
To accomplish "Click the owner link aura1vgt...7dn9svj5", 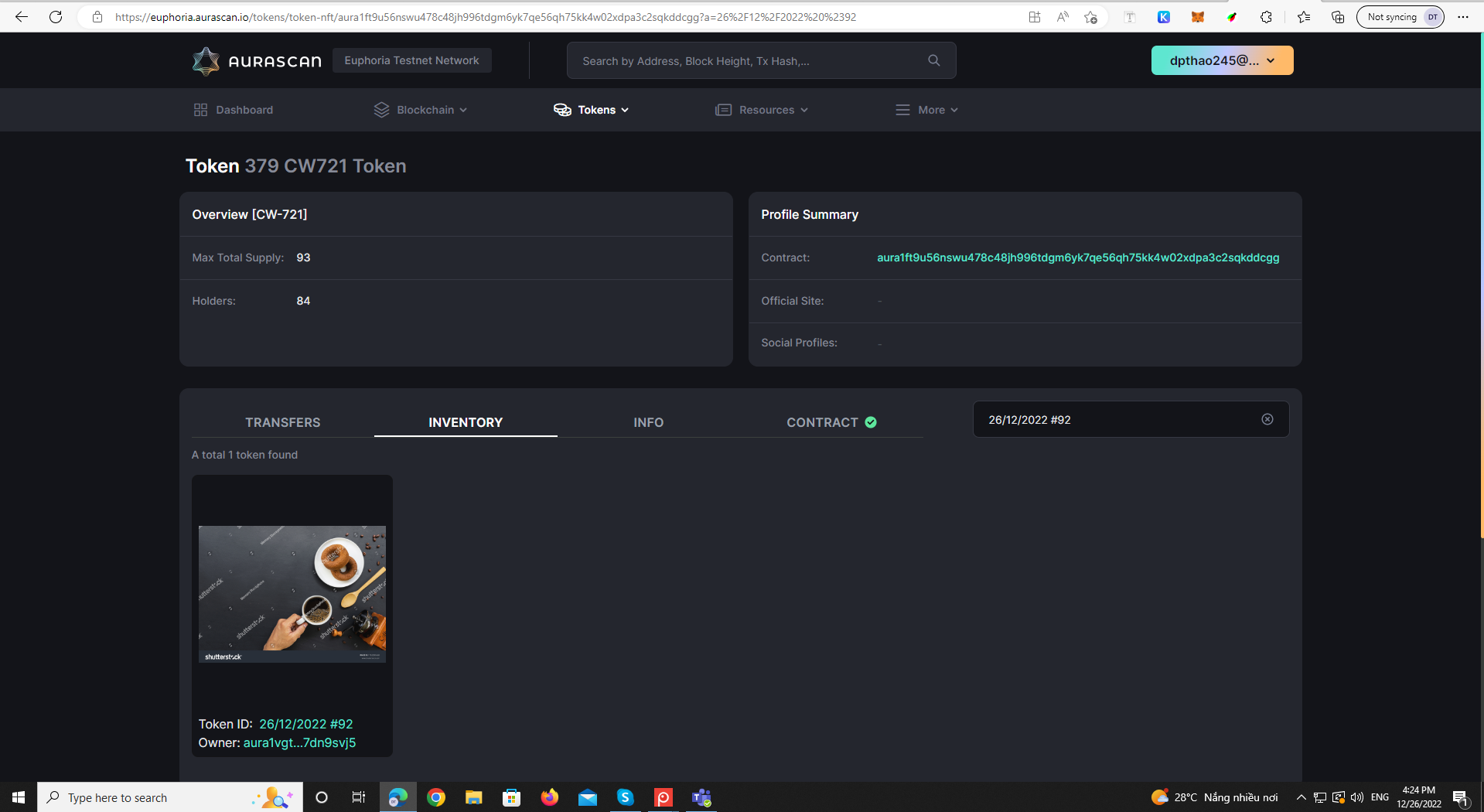I will tap(299, 742).
